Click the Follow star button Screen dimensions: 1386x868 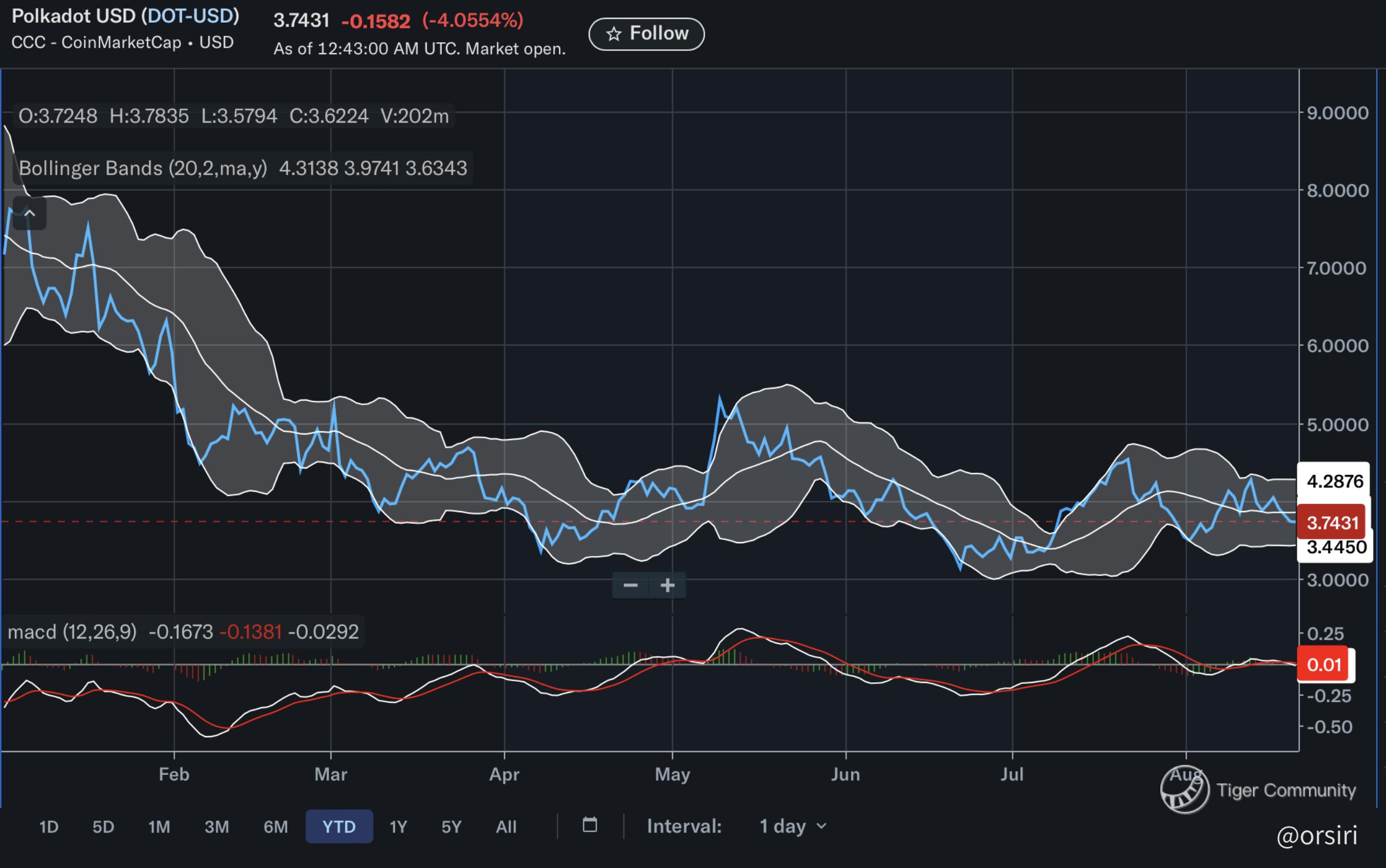pyautogui.click(x=646, y=34)
